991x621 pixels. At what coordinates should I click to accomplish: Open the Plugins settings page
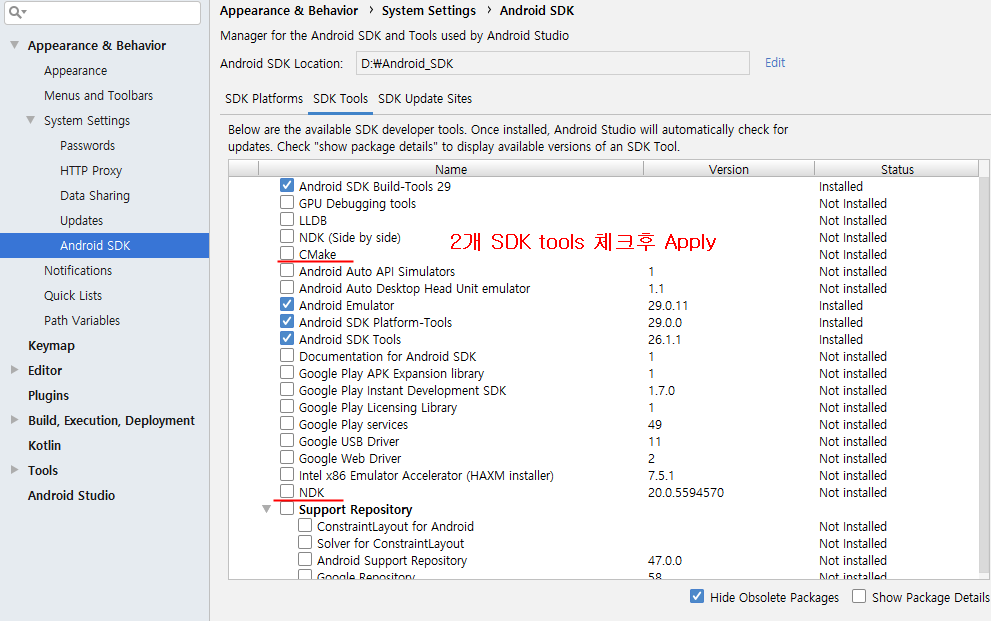coord(48,395)
